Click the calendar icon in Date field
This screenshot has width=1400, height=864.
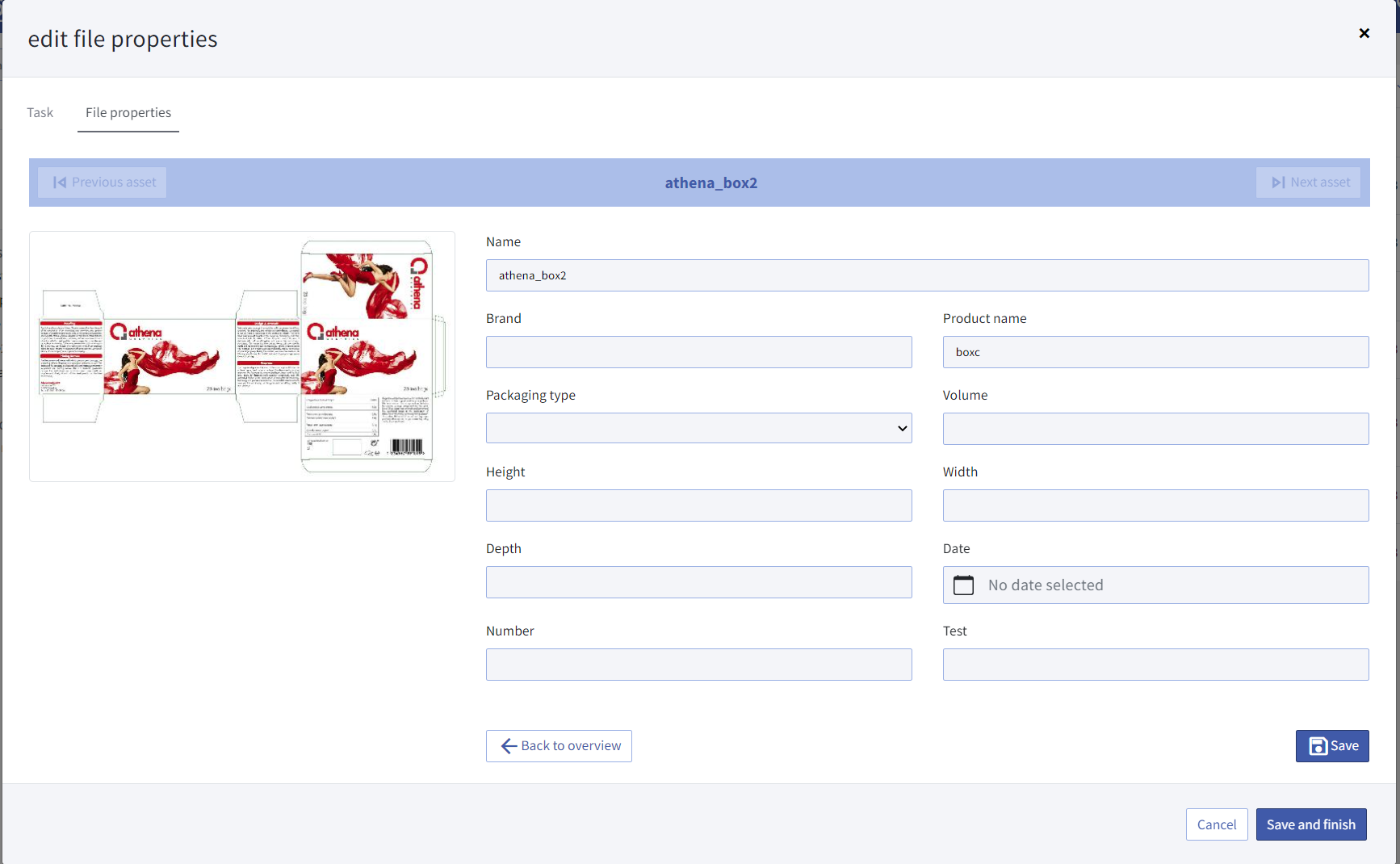(963, 585)
